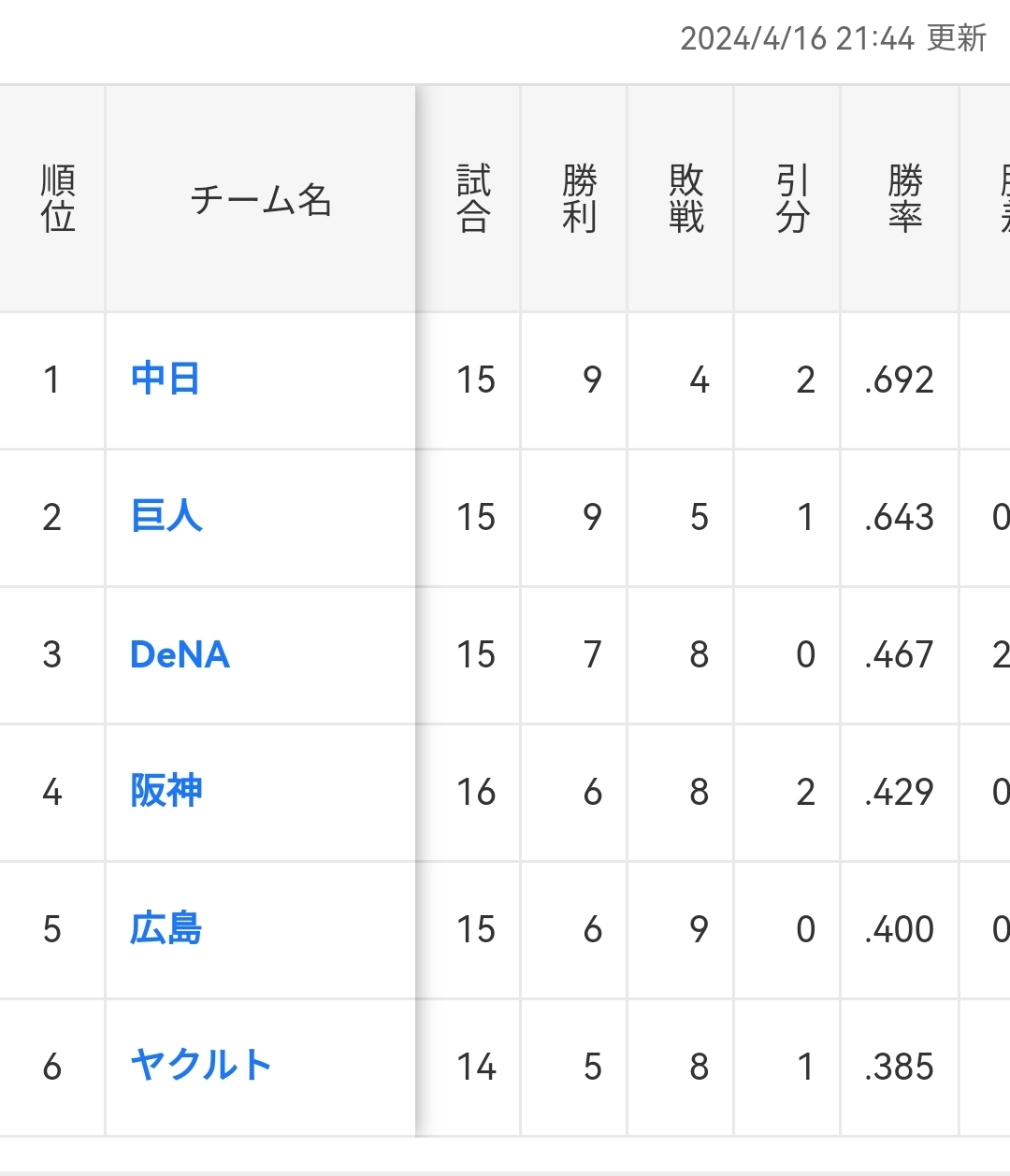Click the 勝利 column header
This screenshot has height=1176, width=1010.
coord(580,199)
